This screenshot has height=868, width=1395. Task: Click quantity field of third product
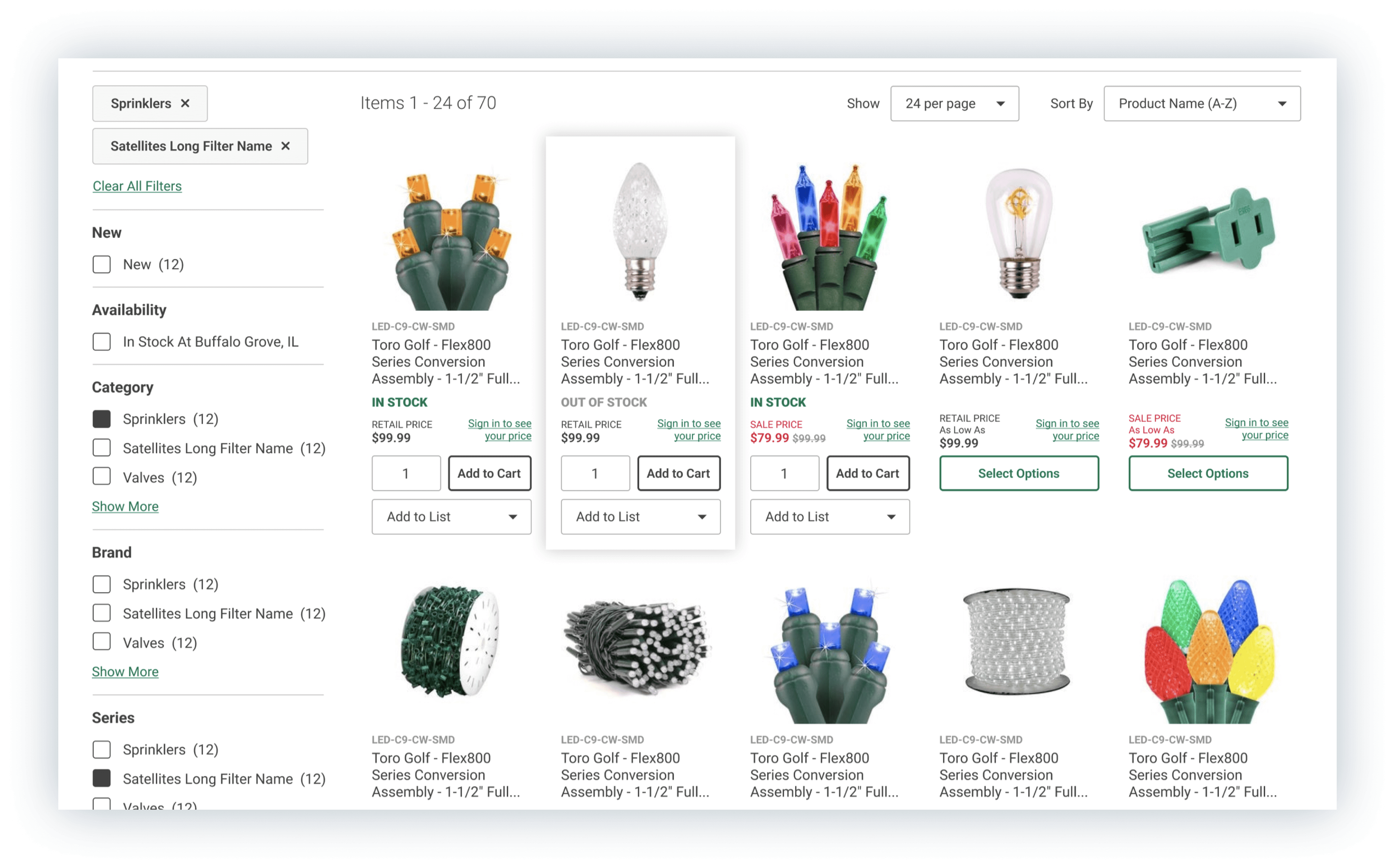[x=784, y=474]
